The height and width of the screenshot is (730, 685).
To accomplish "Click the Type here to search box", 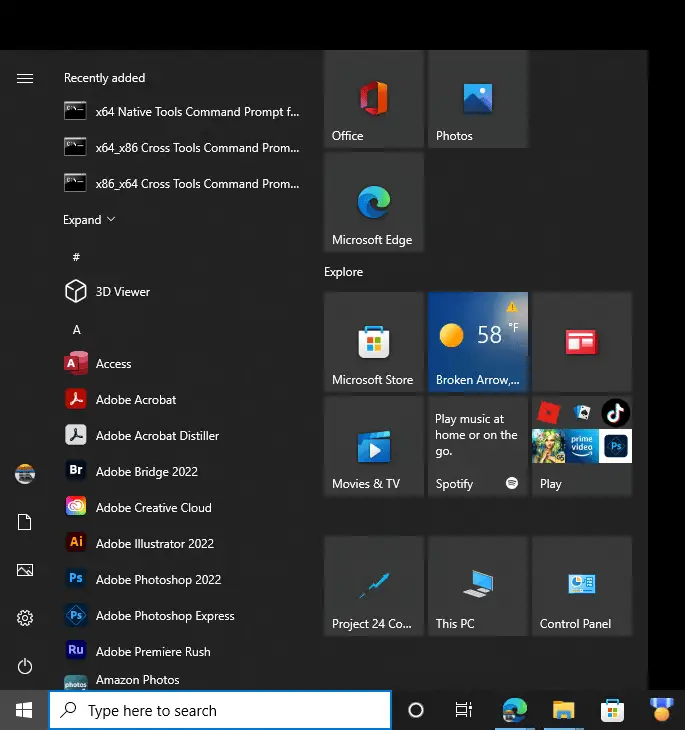I will tap(220, 710).
